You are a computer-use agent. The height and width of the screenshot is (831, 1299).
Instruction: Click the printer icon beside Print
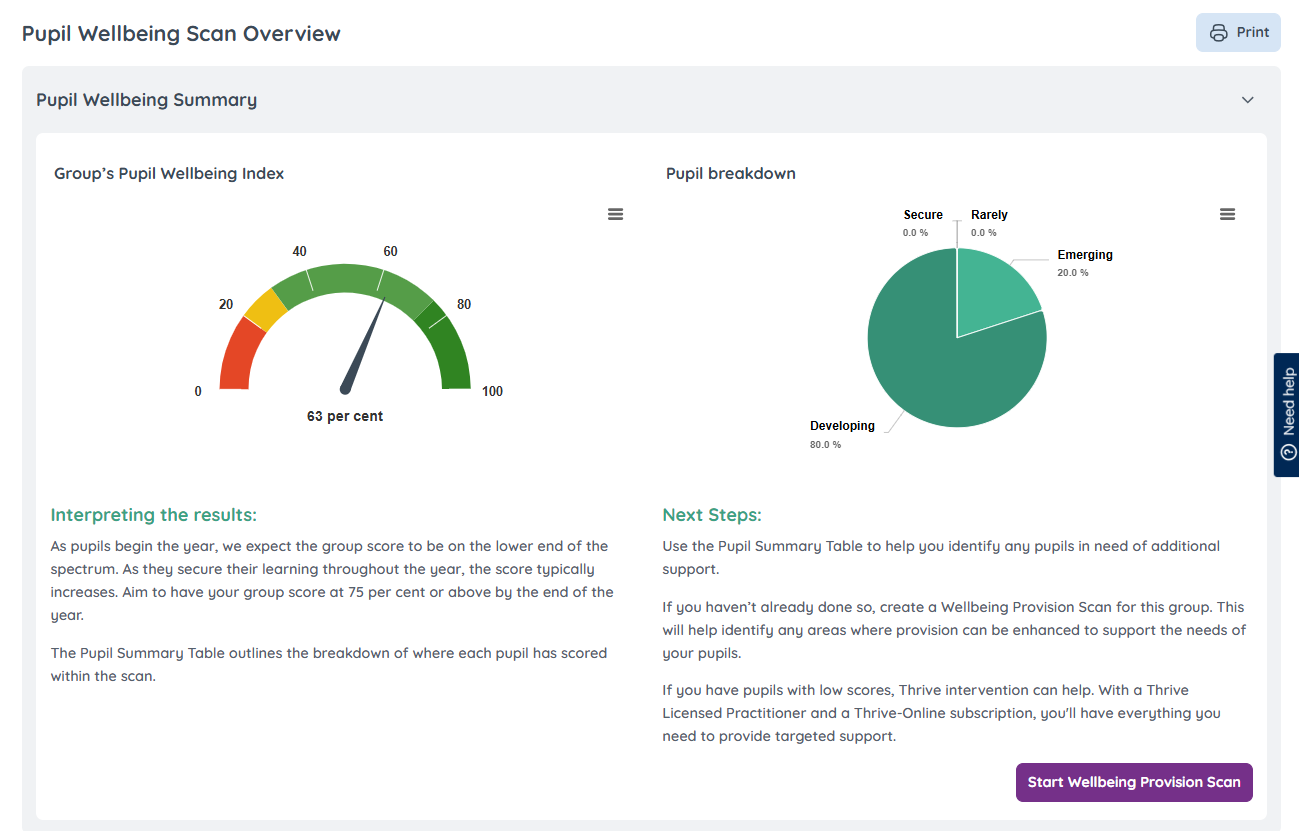pos(1218,32)
